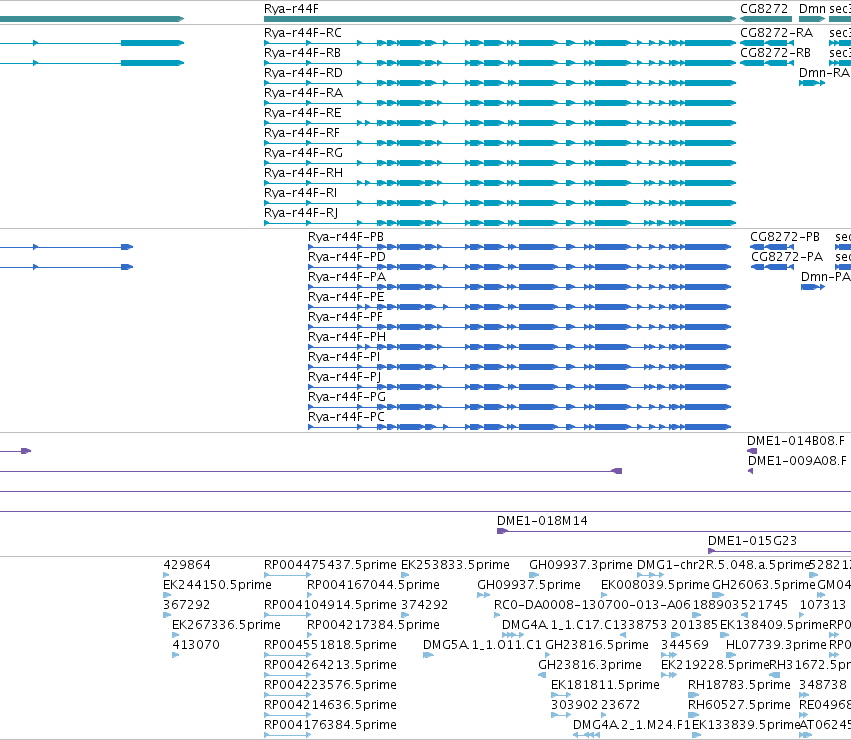The height and width of the screenshot is (740, 851).
Task: Open EST EK267336.5prime
Action: click(x=226, y=625)
